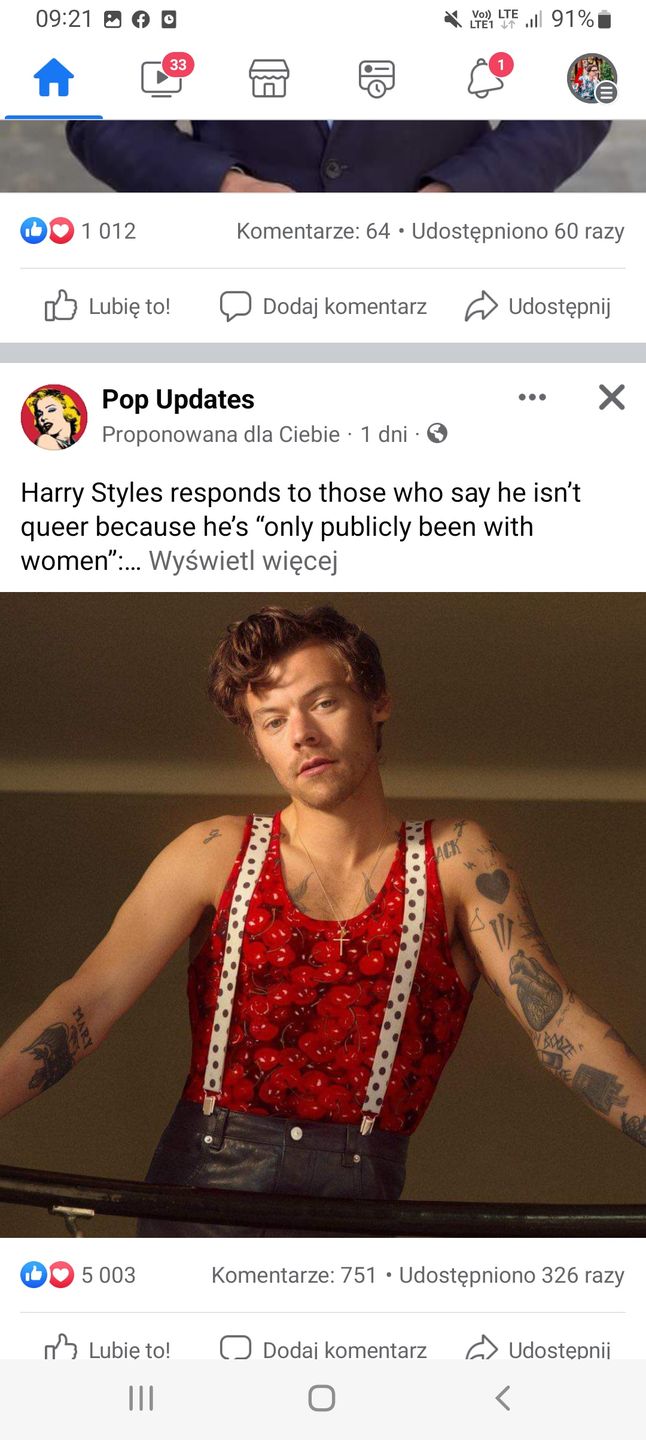Open the Pop Updates page name link

click(178, 399)
